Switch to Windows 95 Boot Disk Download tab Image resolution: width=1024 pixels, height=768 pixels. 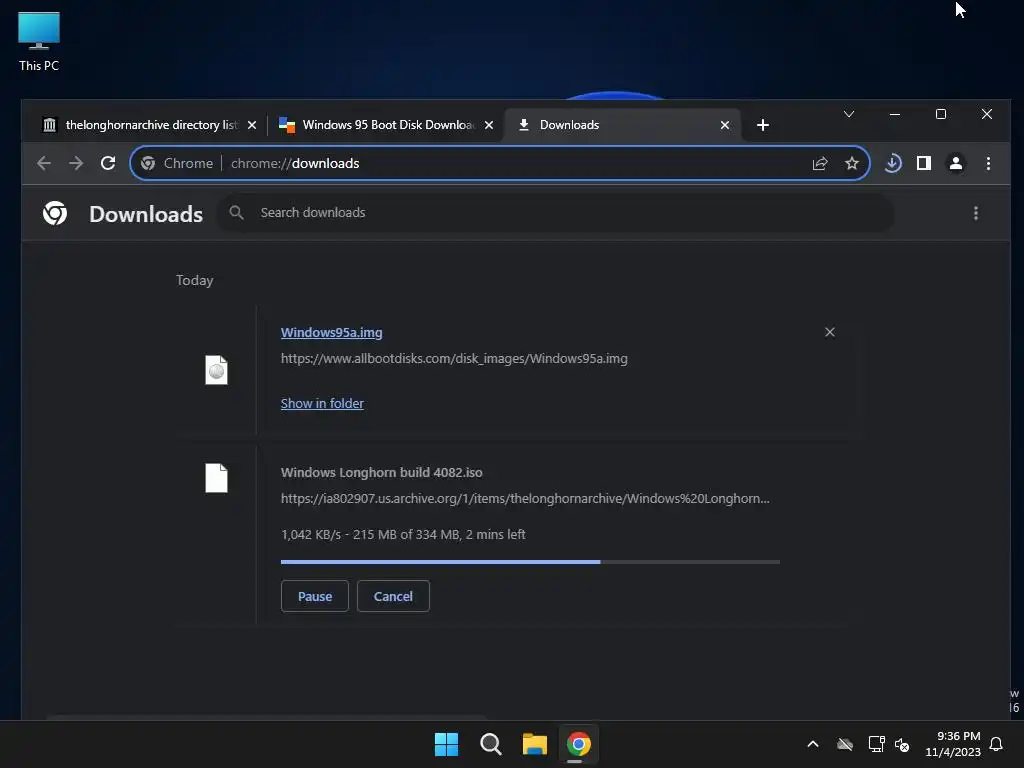[388, 125]
